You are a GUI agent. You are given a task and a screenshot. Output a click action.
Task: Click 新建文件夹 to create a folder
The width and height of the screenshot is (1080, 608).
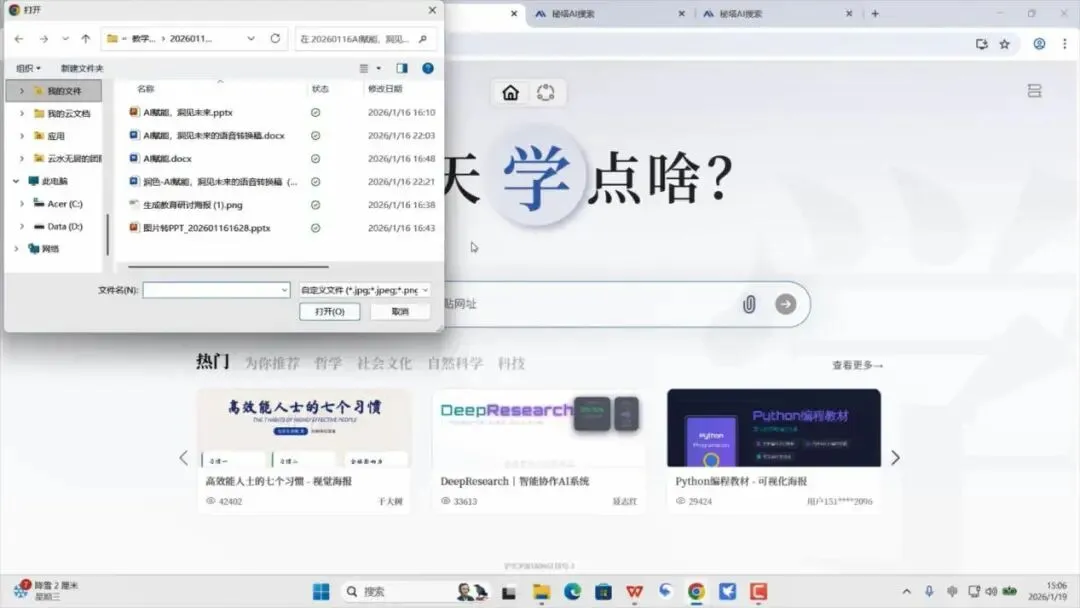(x=82, y=68)
